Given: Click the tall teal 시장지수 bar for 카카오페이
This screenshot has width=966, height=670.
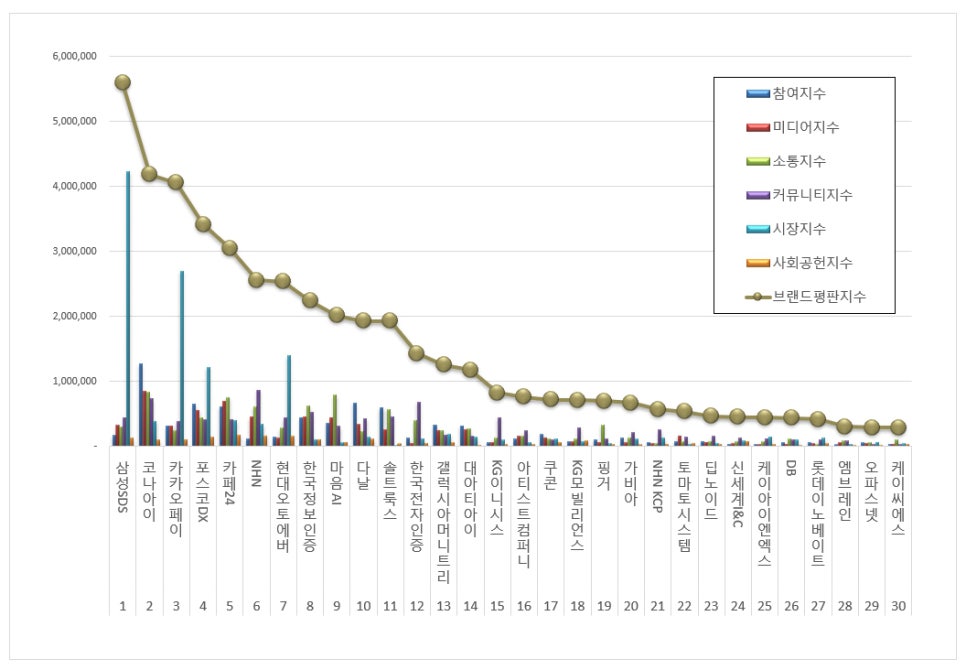Looking at the screenshot, I should [182, 358].
